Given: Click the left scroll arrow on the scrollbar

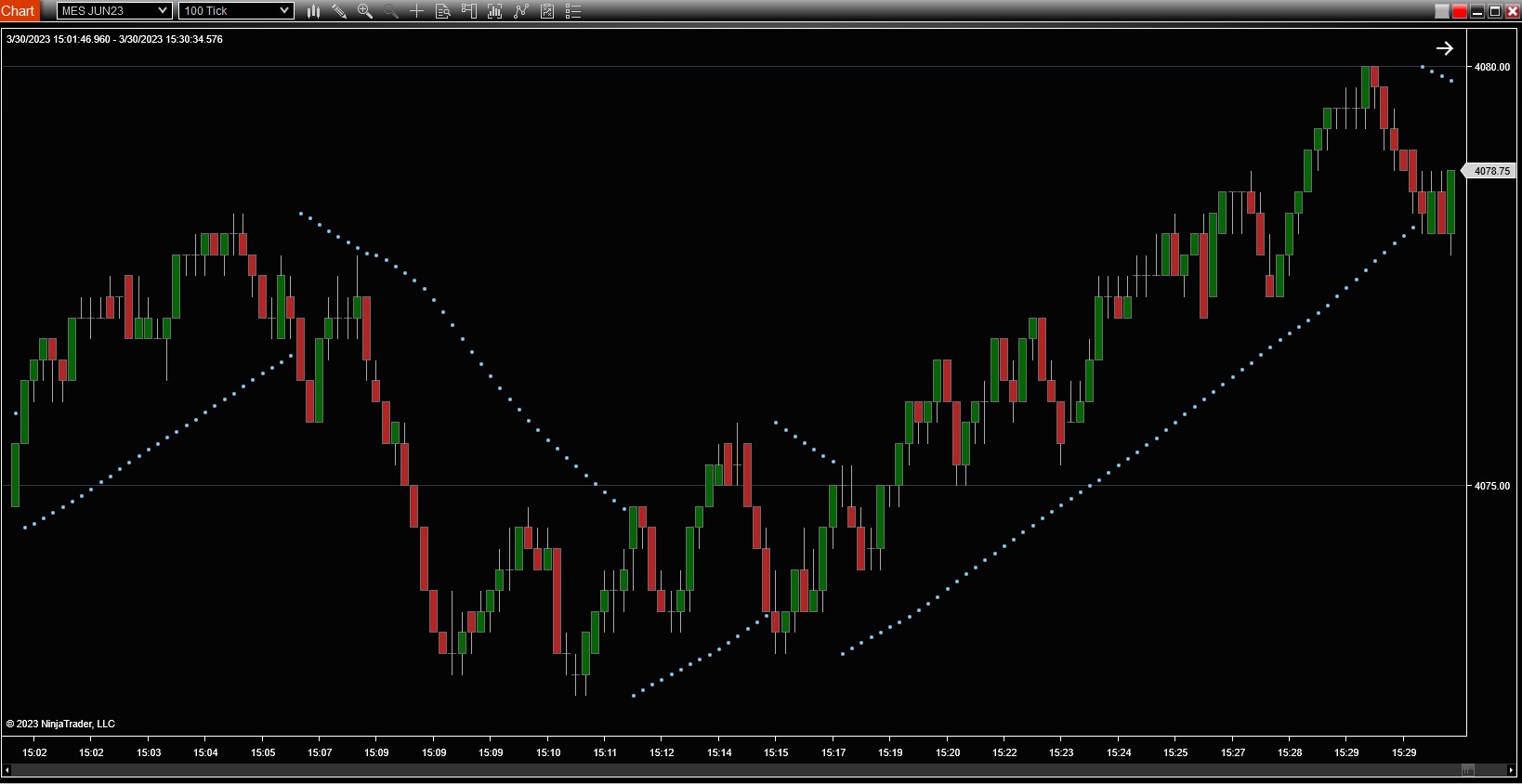Looking at the screenshot, I should click(7, 770).
